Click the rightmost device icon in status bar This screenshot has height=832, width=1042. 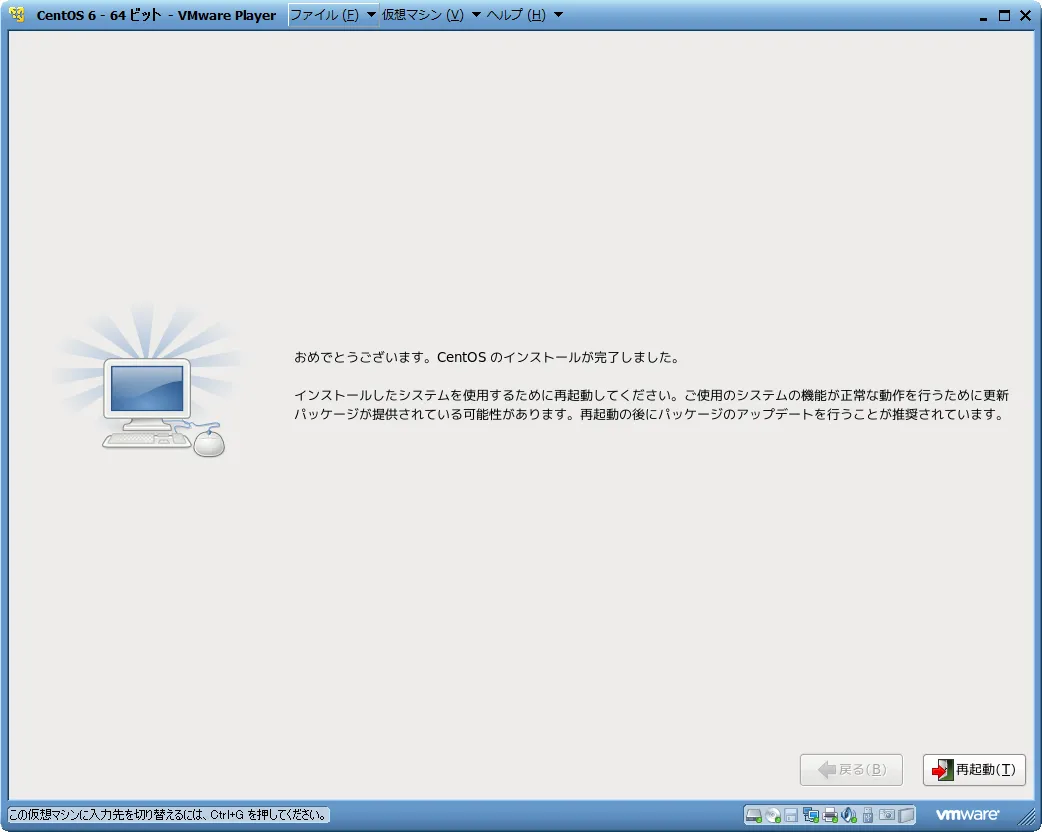pos(906,814)
